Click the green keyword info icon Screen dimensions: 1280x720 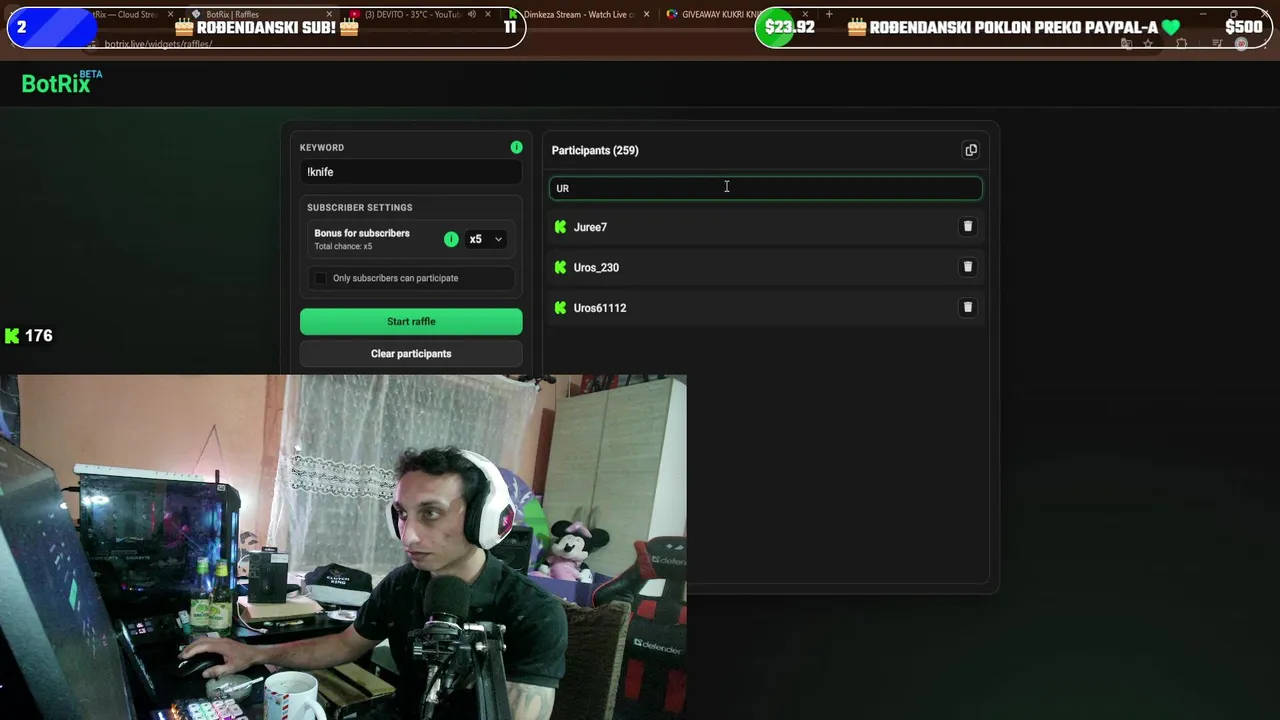pyautogui.click(x=516, y=147)
